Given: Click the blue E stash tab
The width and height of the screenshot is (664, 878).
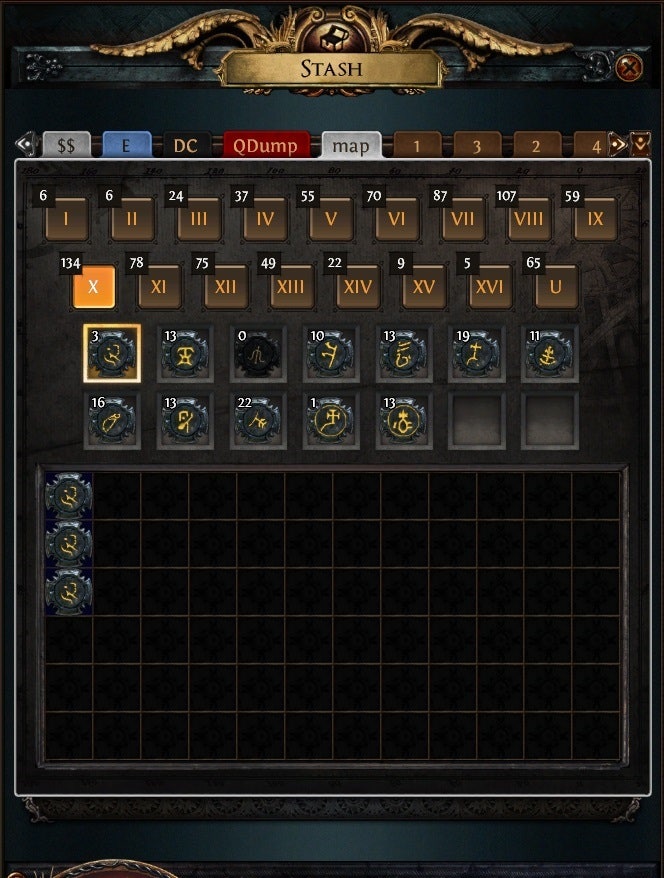Looking at the screenshot, I should click(127, 146).
